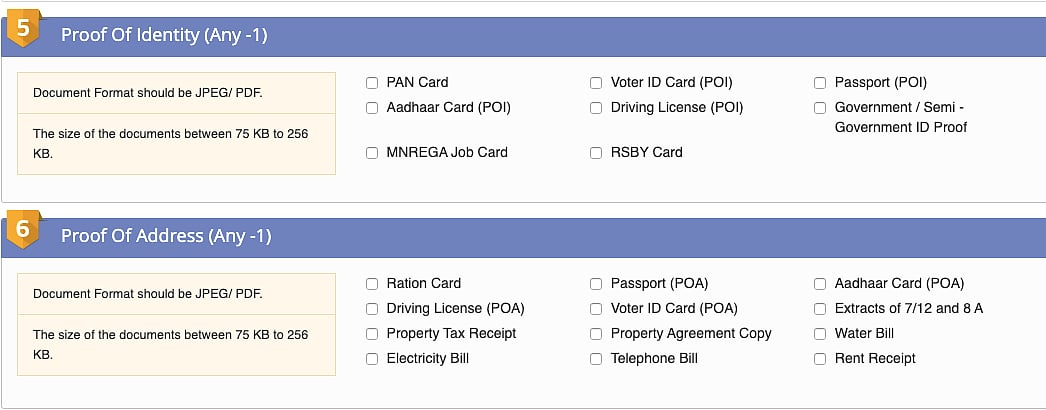Screen dimensions: 1046x410
Task: Click the Proof Of Address section header
Action: 166,237
